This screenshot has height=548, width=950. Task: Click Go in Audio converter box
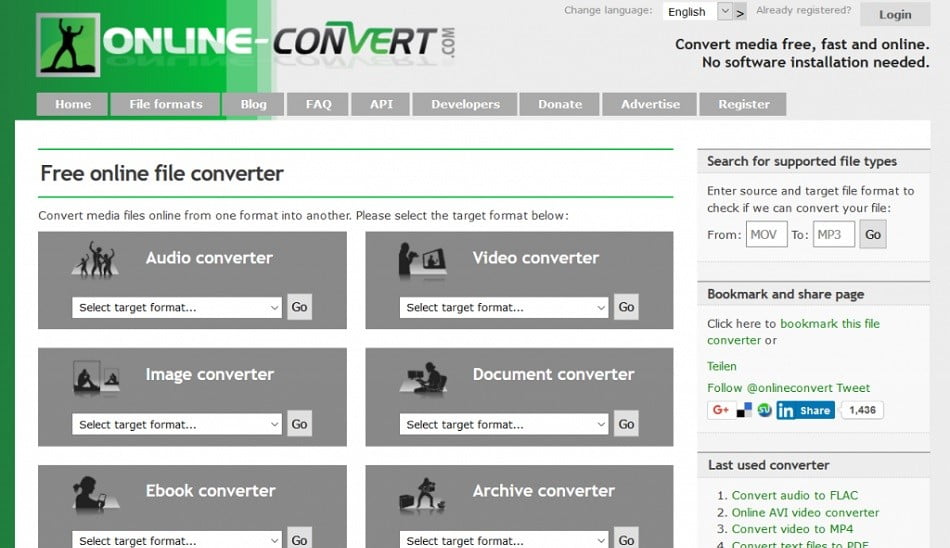tap(299, 307)
